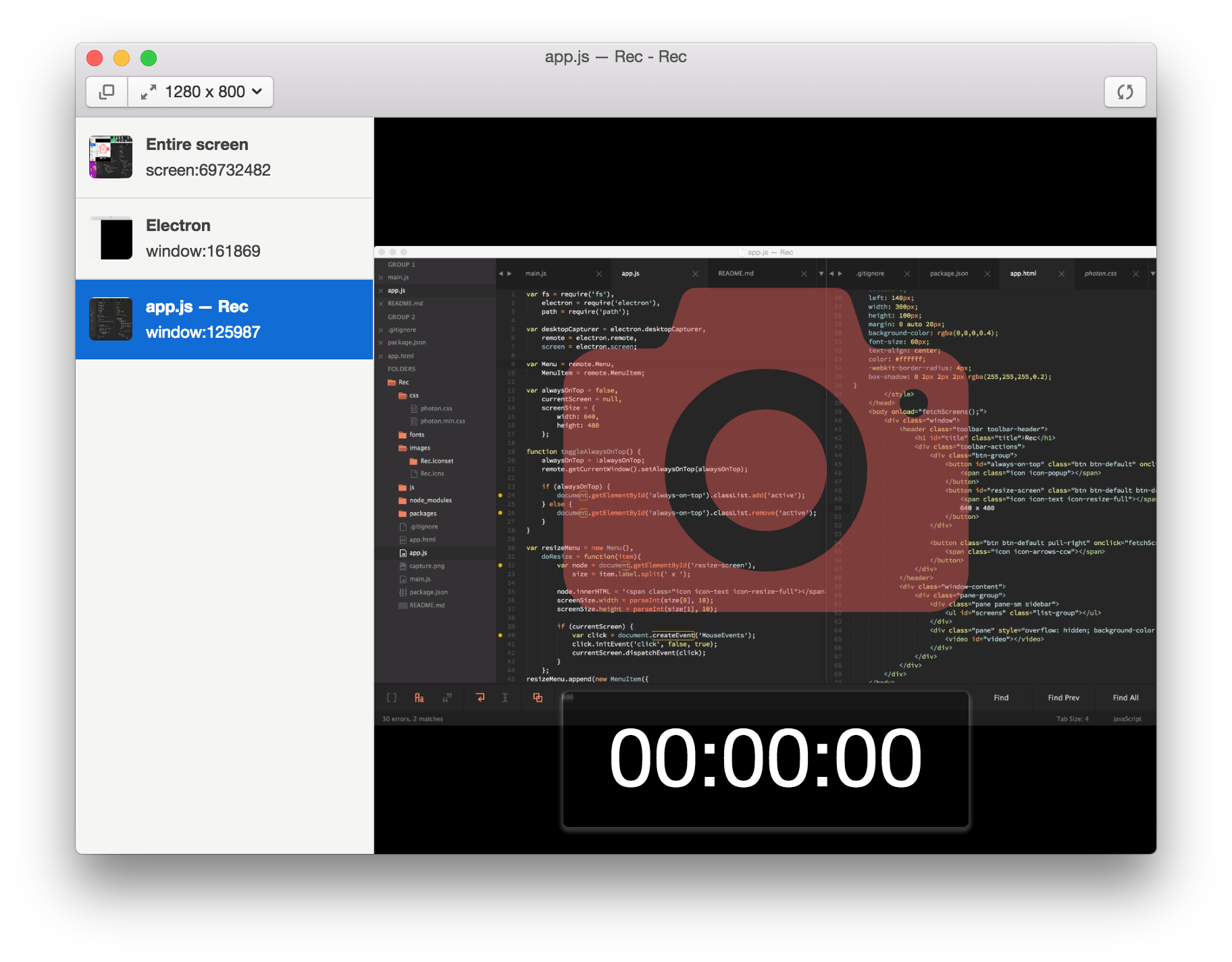The height and width of the screenshot is (962, 1232).
Task: Close the app.js editor tab
Action: 695,274
